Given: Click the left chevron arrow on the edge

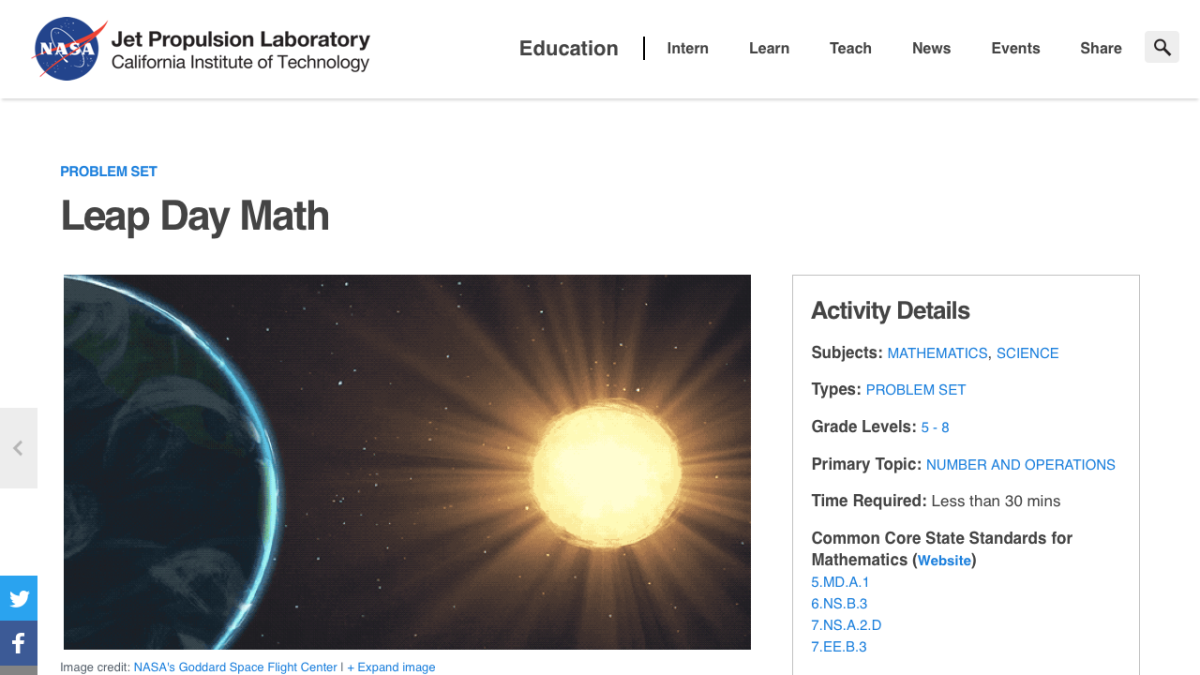Looking at the screenshot, I should pyautogui.click(x=18, y=447).
